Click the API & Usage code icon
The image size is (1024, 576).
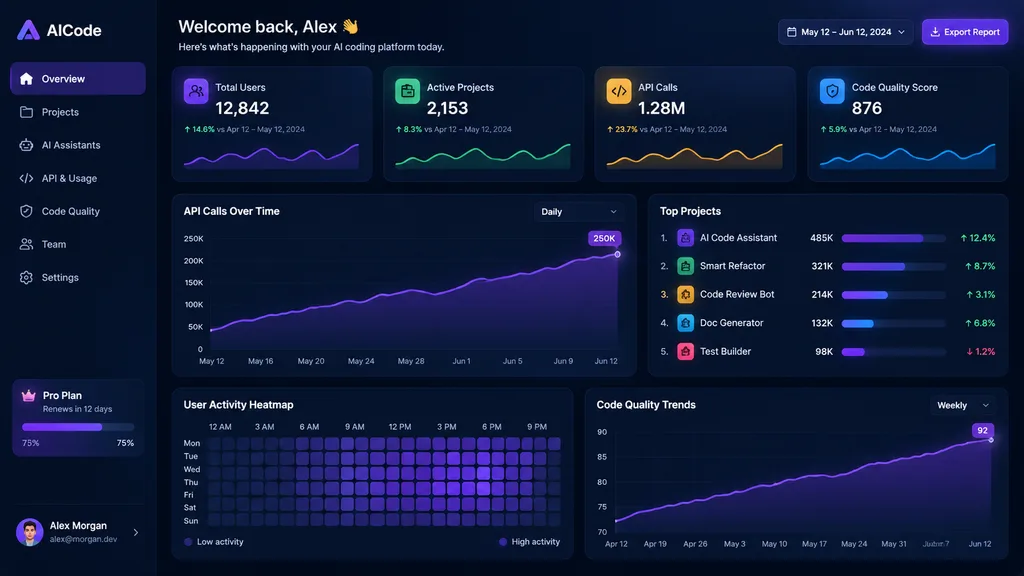tap(26, 178)
